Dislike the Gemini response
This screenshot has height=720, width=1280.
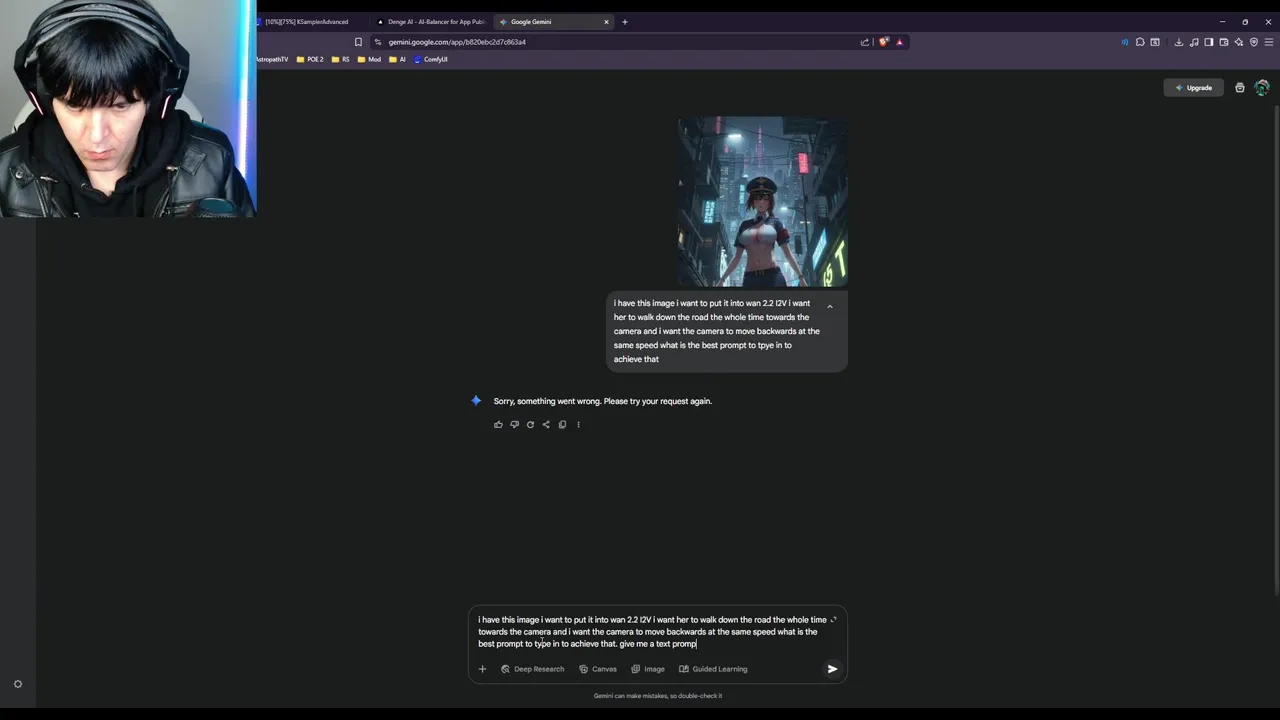(x=514, y=425)
